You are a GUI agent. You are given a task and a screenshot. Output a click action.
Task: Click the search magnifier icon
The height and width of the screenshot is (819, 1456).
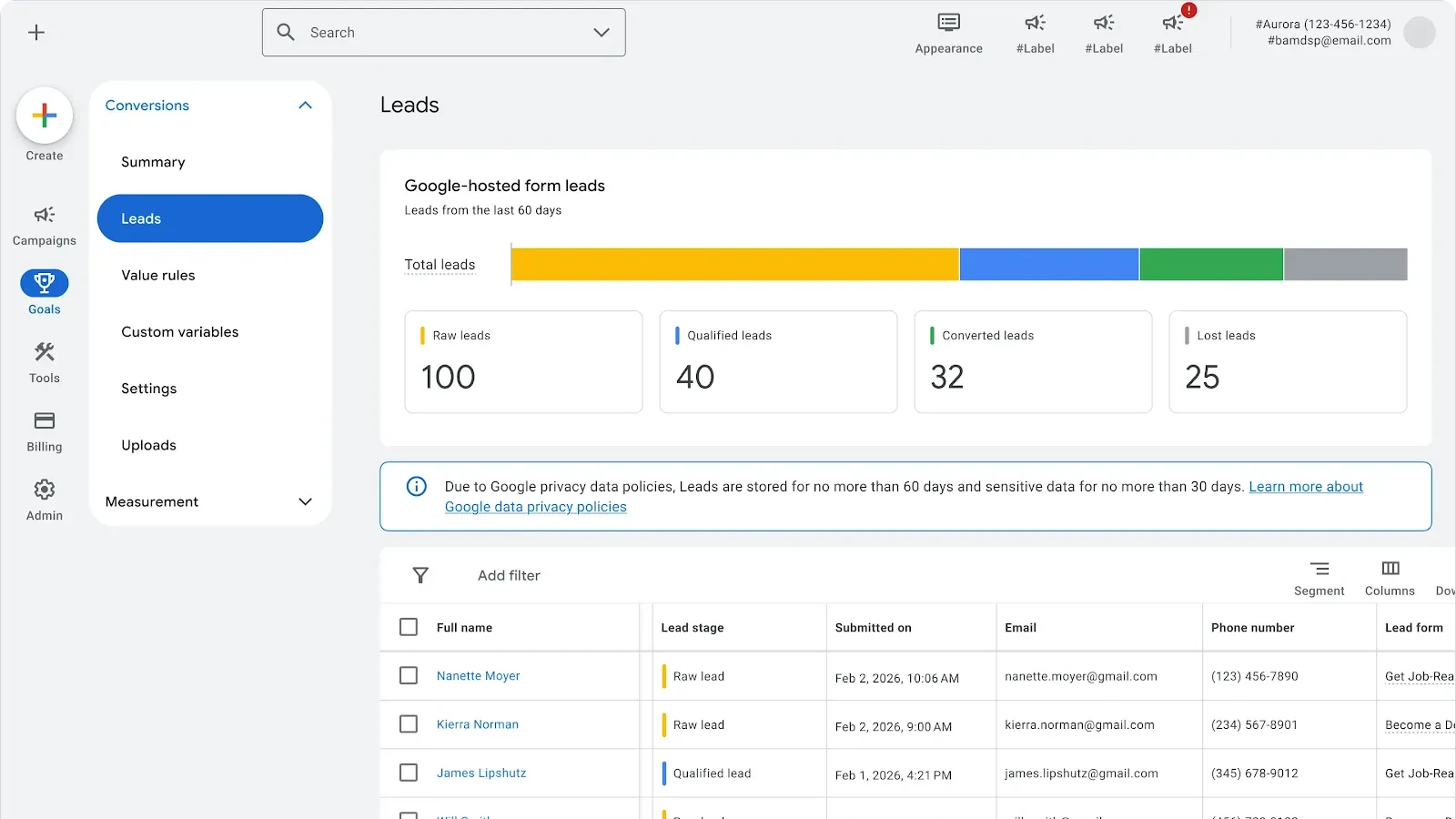click(x=286, y=32)
